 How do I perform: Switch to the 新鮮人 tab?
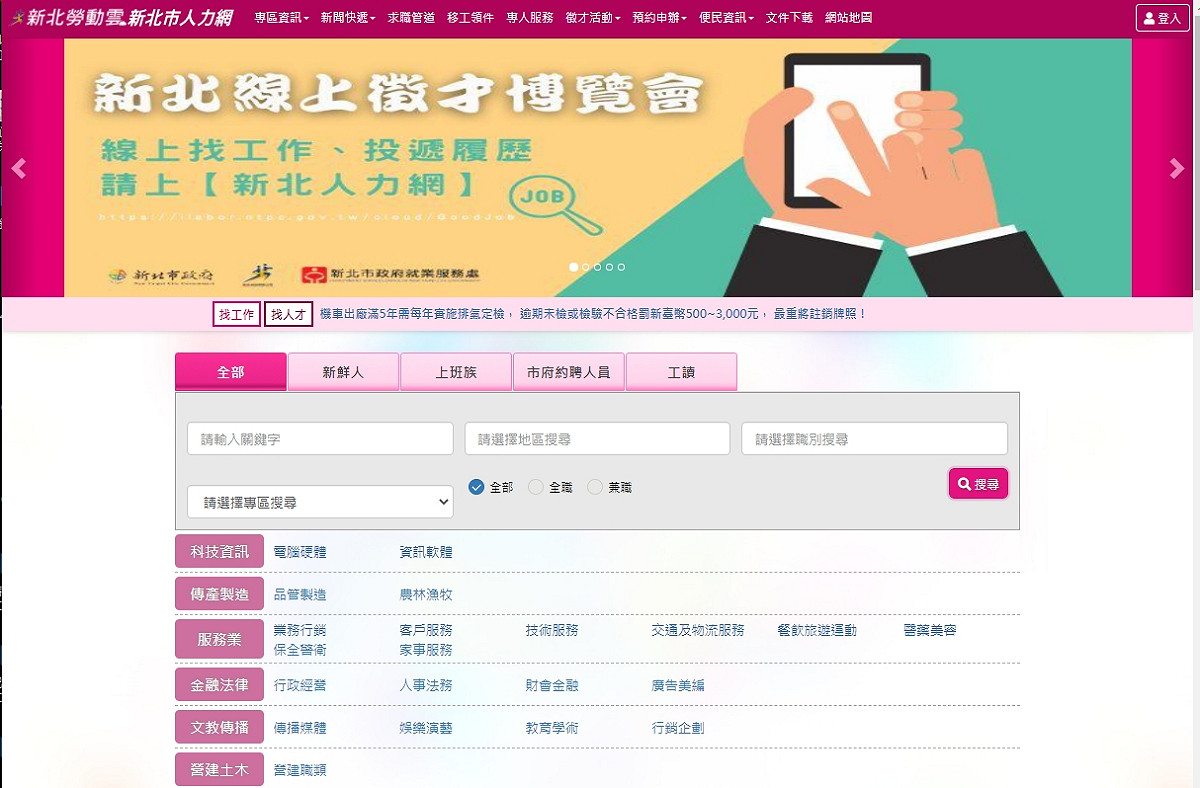tap(343, 372)
